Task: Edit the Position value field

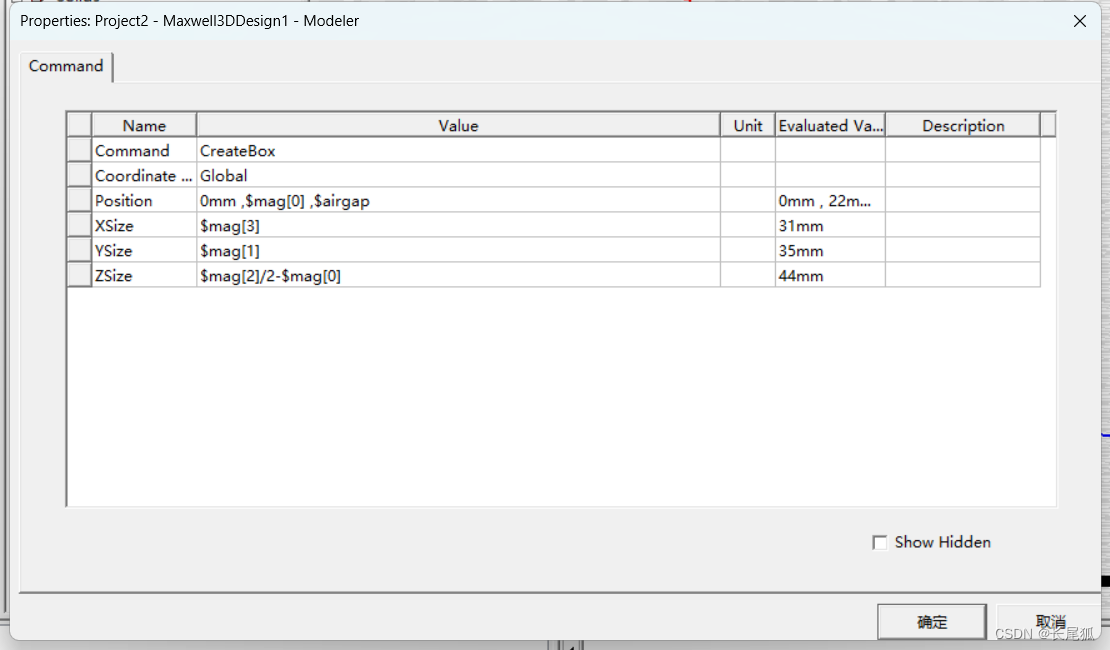Action: point(458,201)
